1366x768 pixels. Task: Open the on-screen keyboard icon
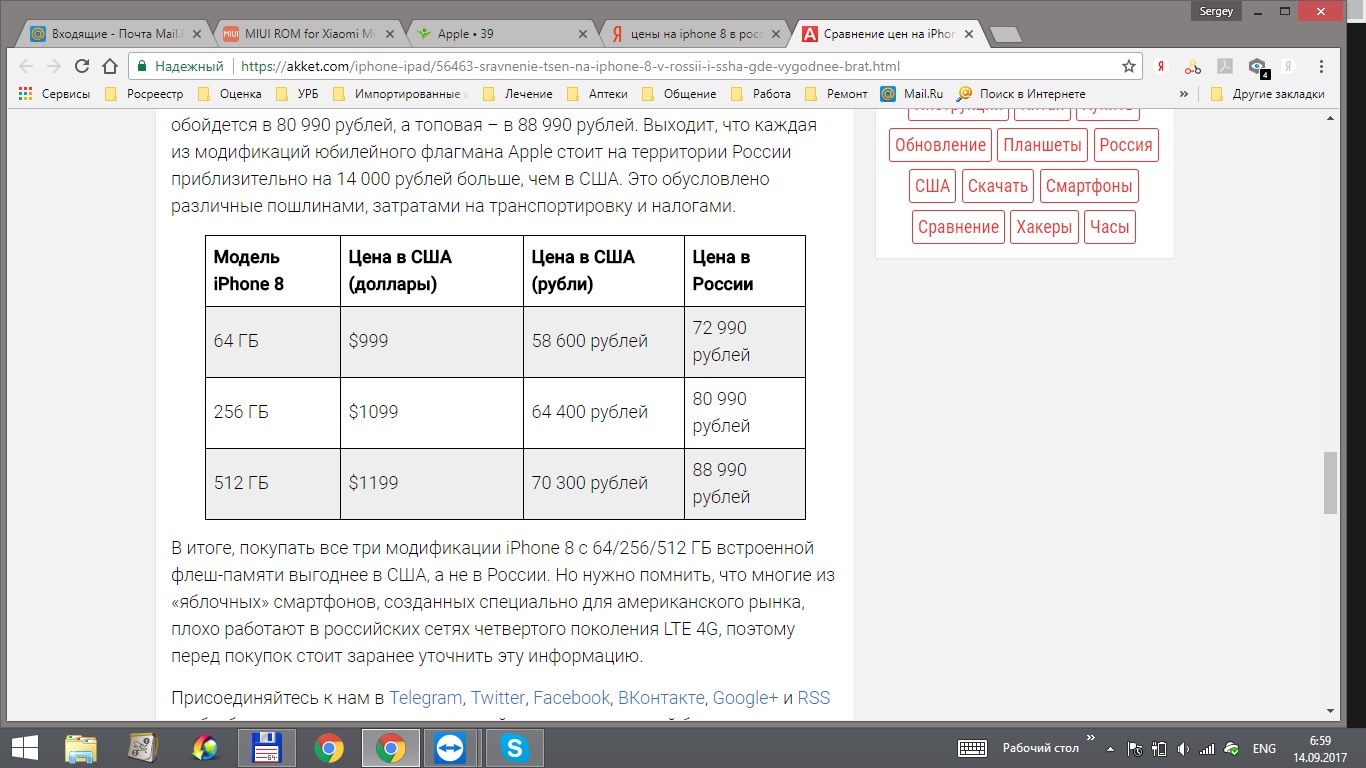click(973, 748)
